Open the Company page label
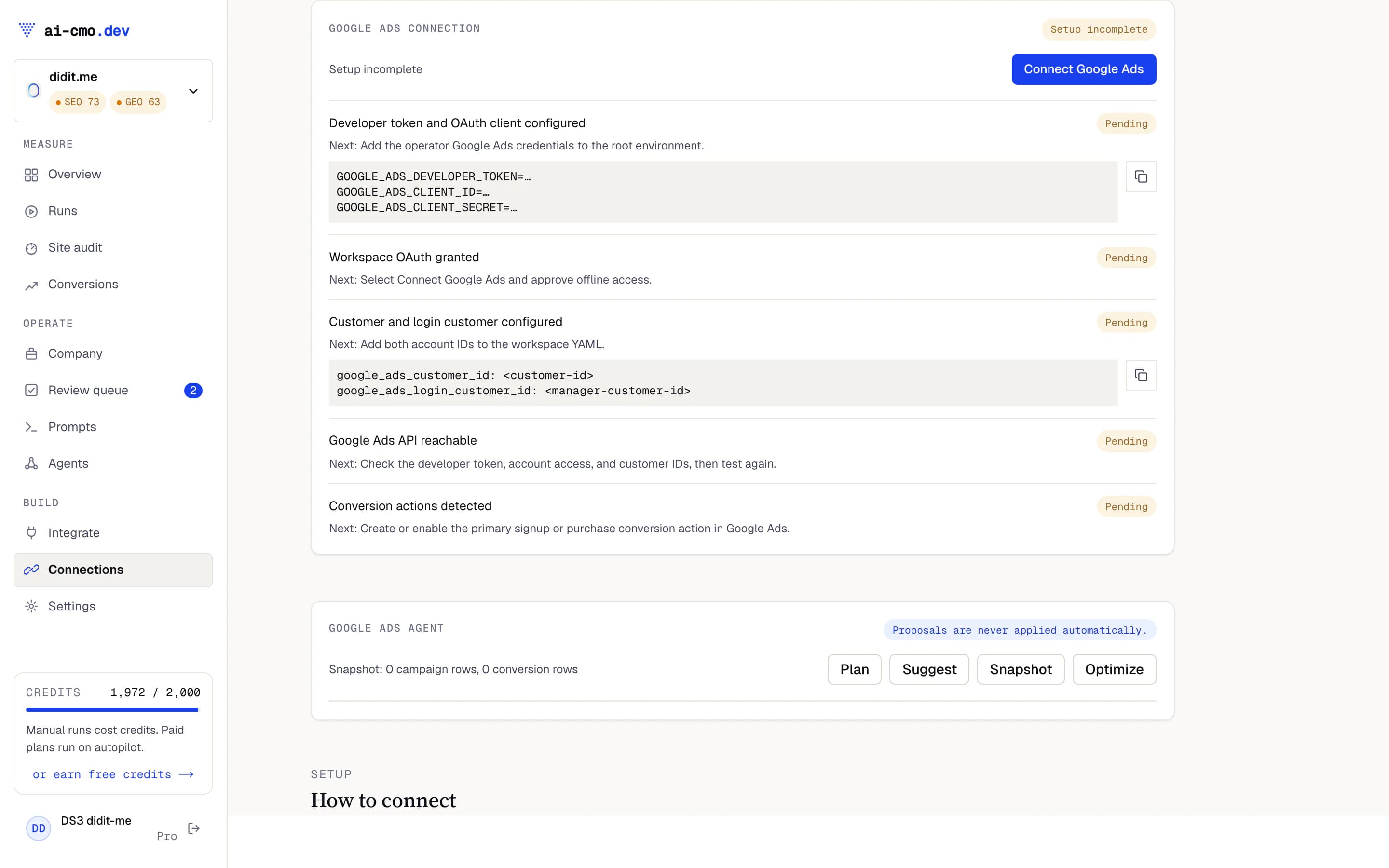 (75, 353)
